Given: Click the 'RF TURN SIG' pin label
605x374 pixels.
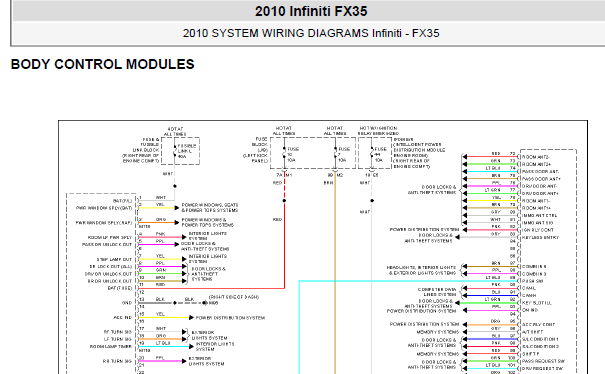Looking at the screenshot, I should pyautogui.click(x=118, y=332).
